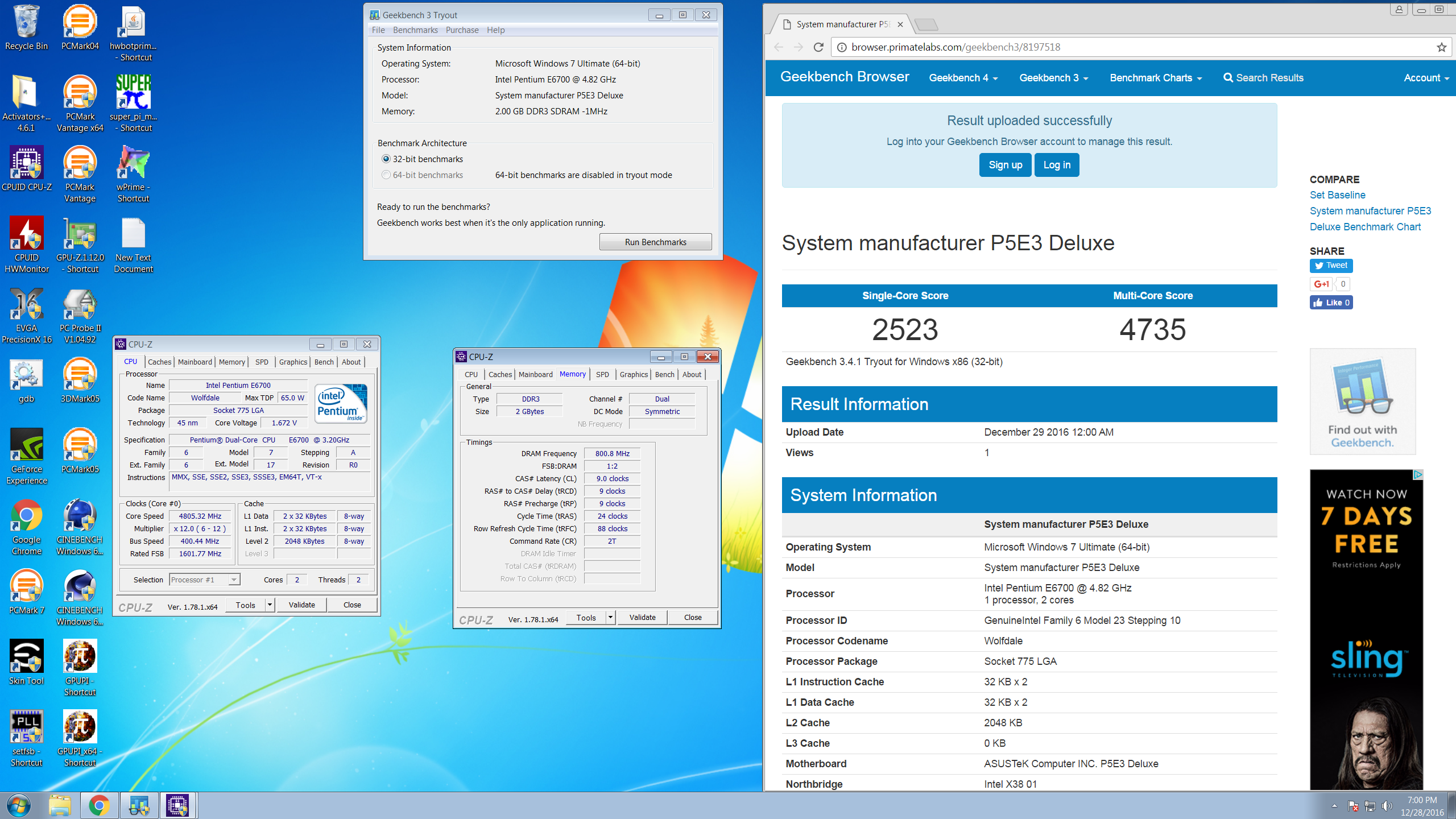Click the taskbar clock showing 7:00 PM

[x=1422, y=806]
